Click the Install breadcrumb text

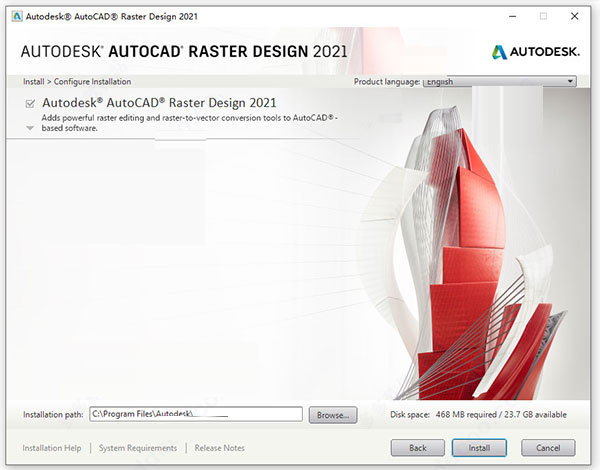pos(34,82)
